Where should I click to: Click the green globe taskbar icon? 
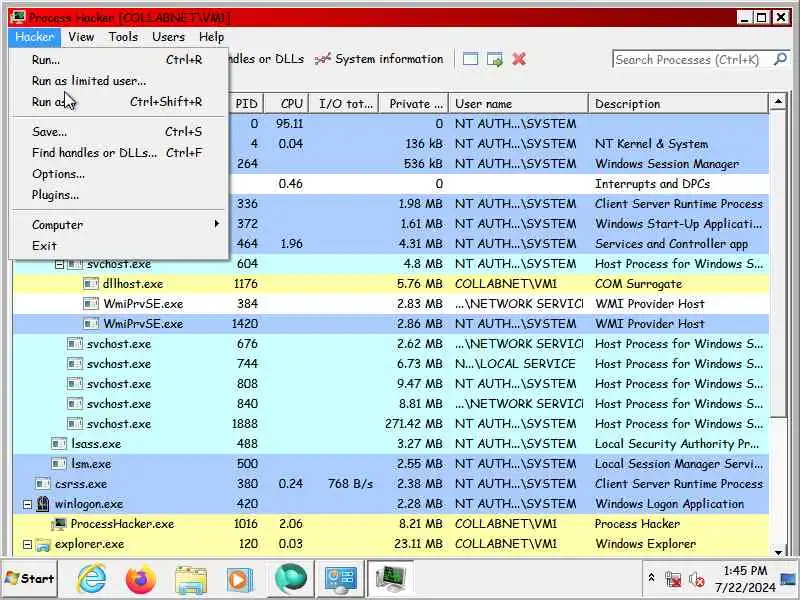click(x=291, y=579)
